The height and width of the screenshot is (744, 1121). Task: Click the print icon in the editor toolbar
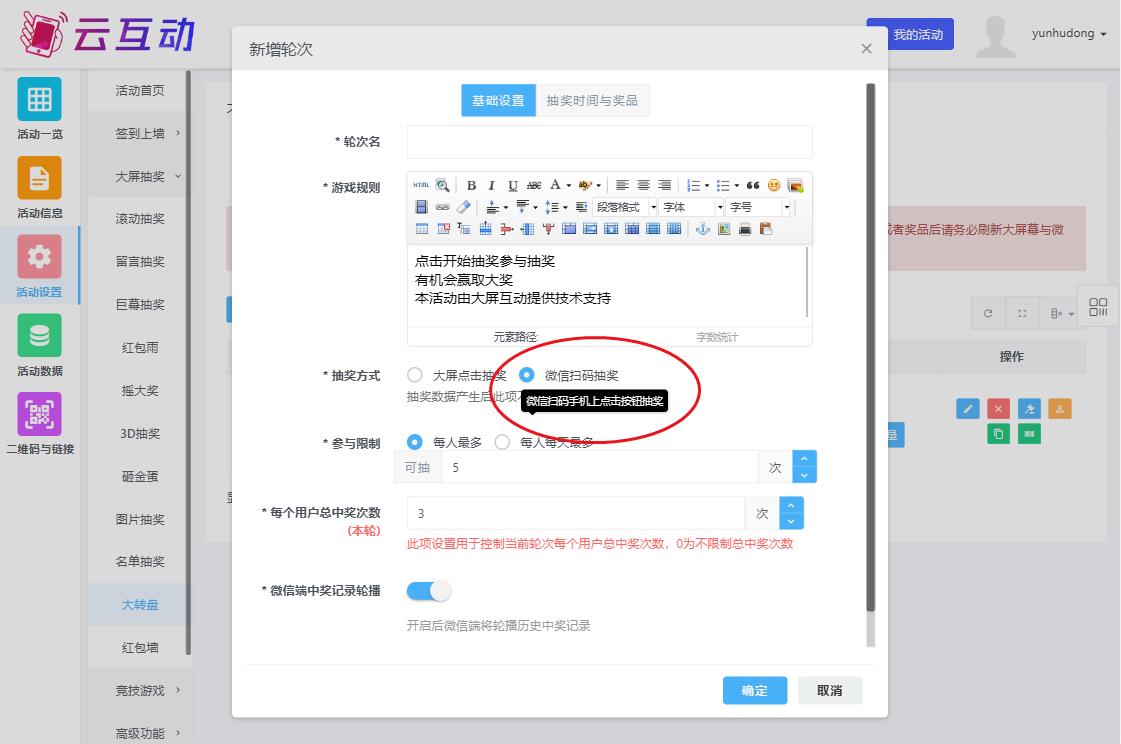click(745, 229)
